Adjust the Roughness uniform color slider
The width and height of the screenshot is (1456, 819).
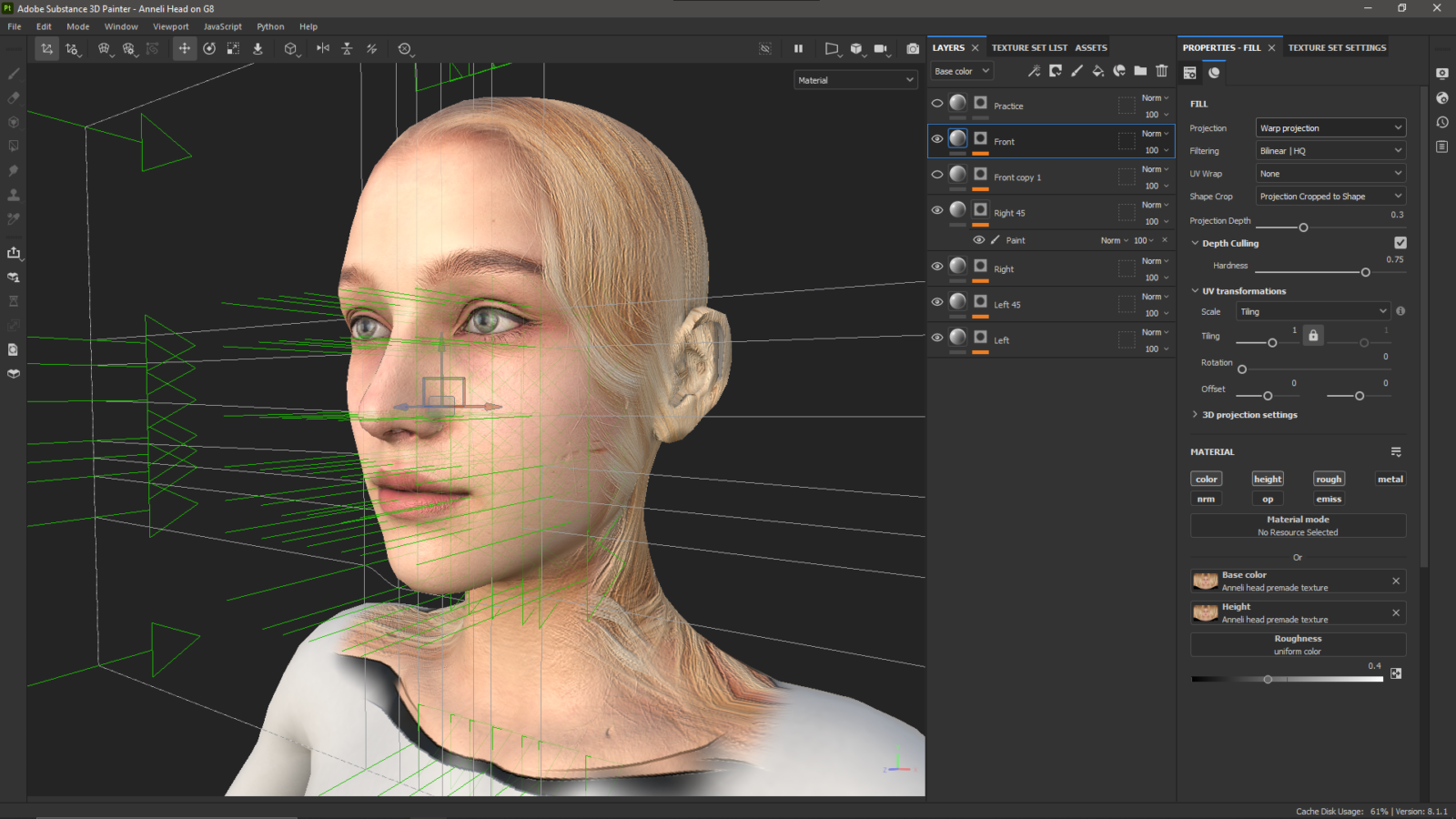click(x=1268, y=678)
